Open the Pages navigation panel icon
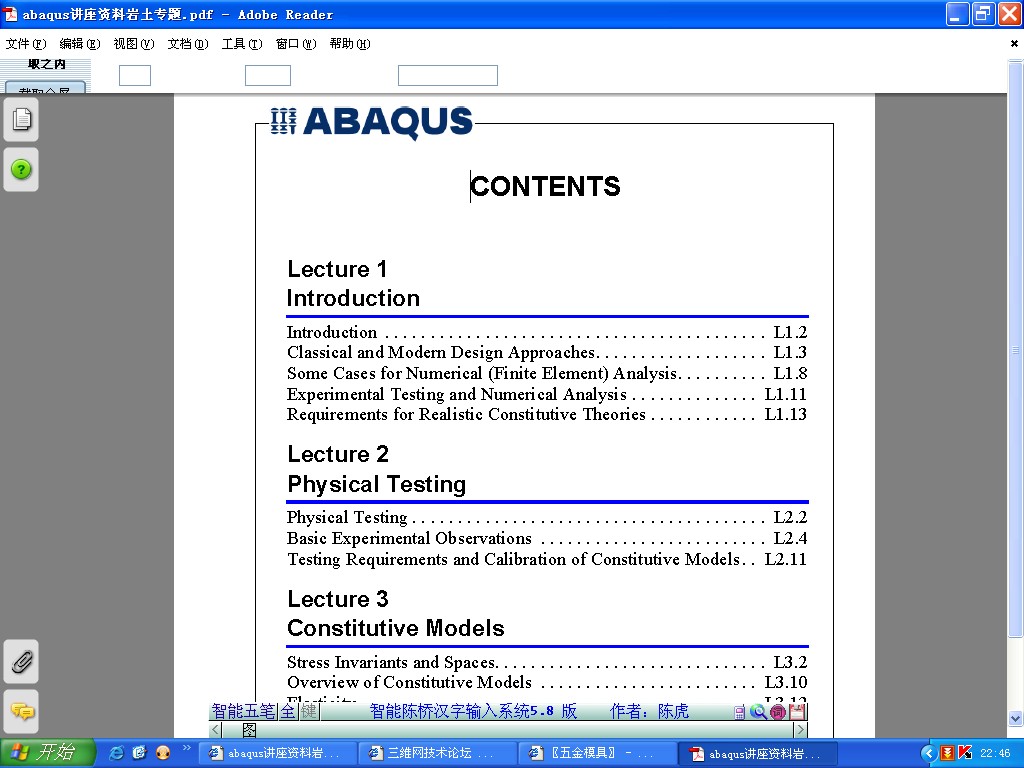 [x=21, y=120]
